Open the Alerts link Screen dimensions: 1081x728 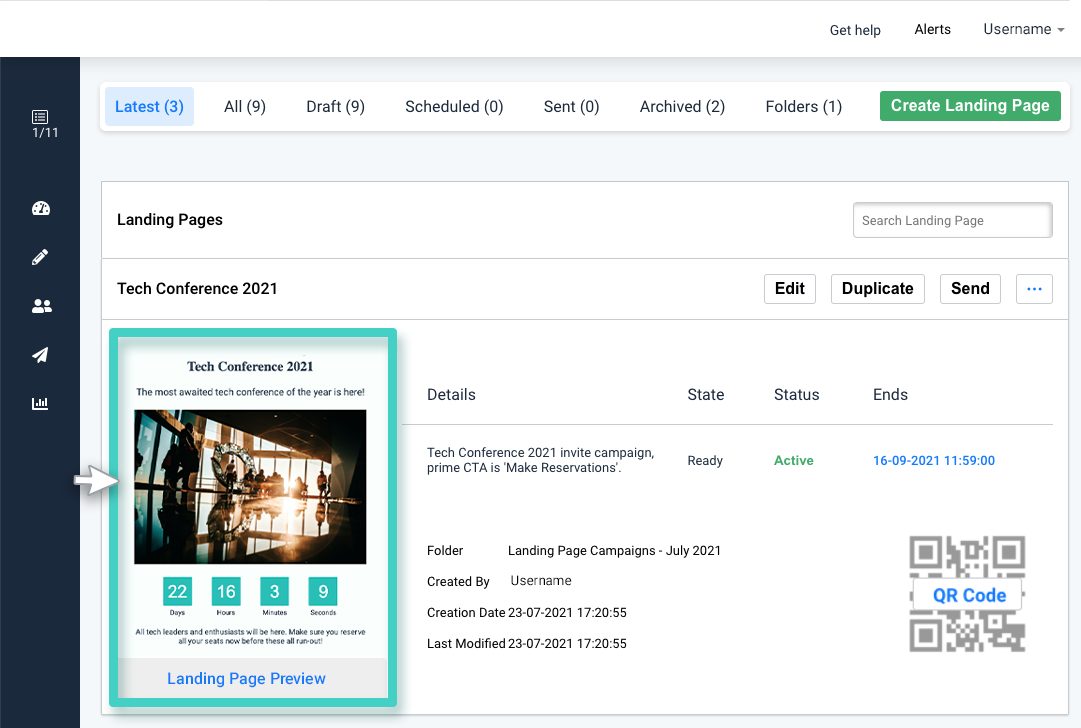pyautogui.click(x=932, y=30)
